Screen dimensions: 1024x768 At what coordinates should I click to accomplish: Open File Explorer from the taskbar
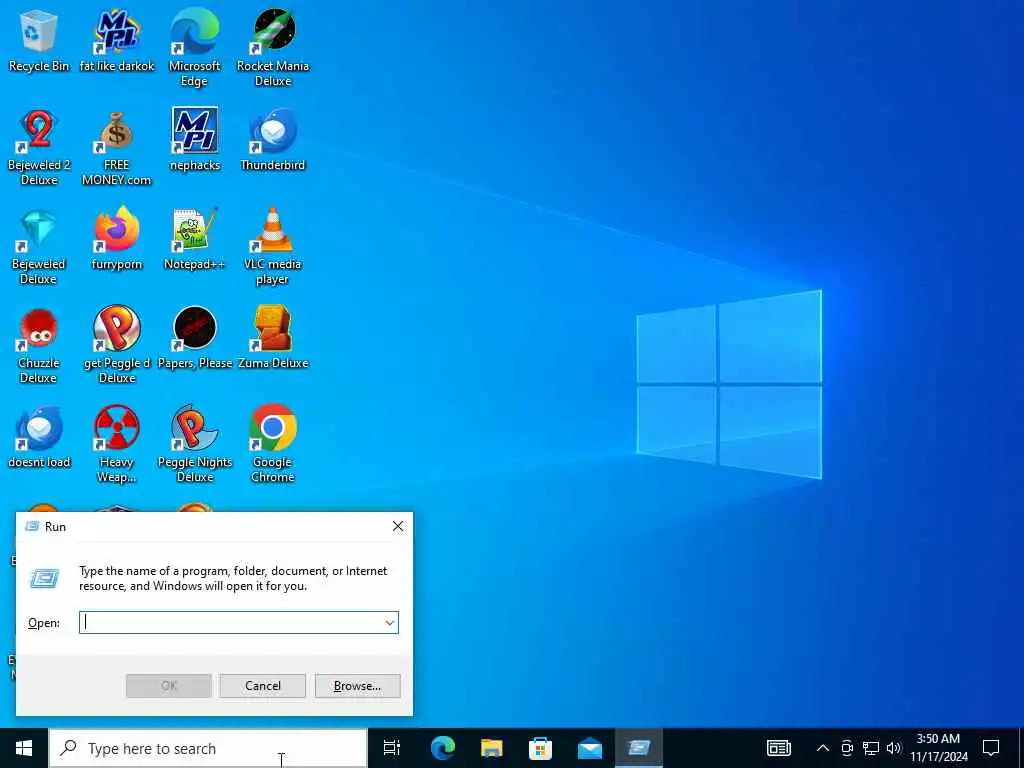click(x=492, y=748)
